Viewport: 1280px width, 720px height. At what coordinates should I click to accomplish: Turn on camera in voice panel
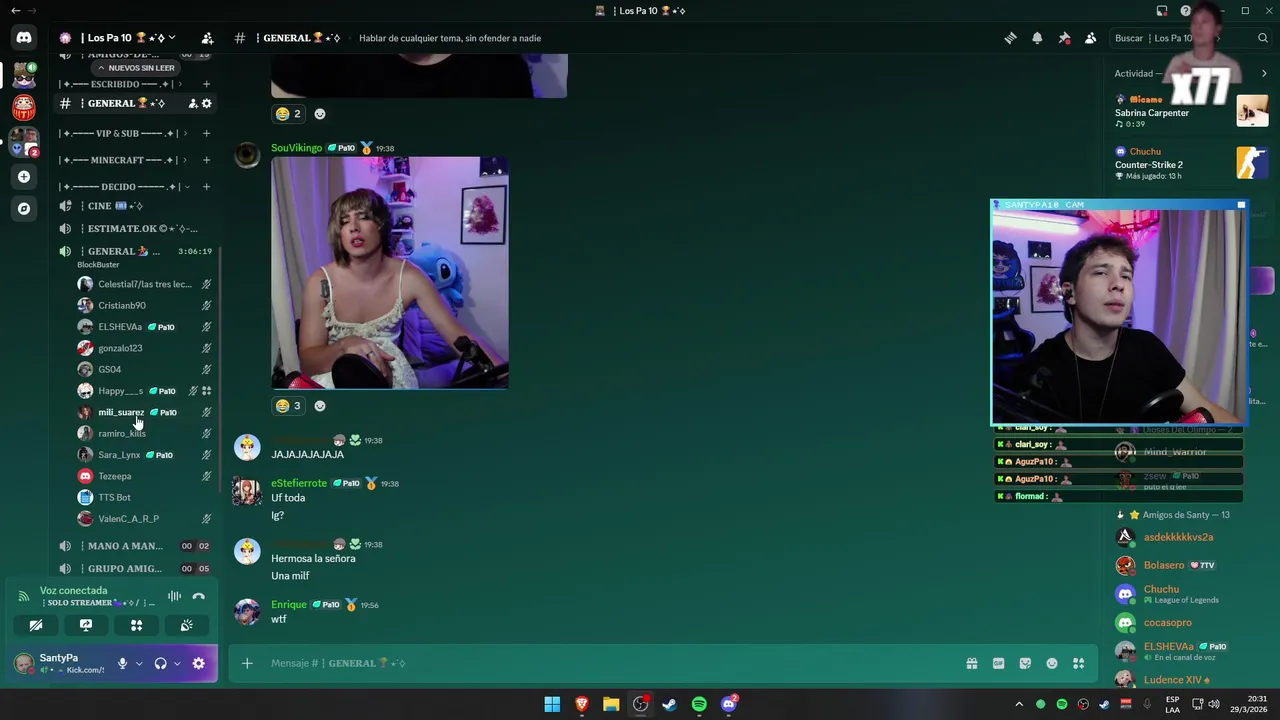(36, 625)
